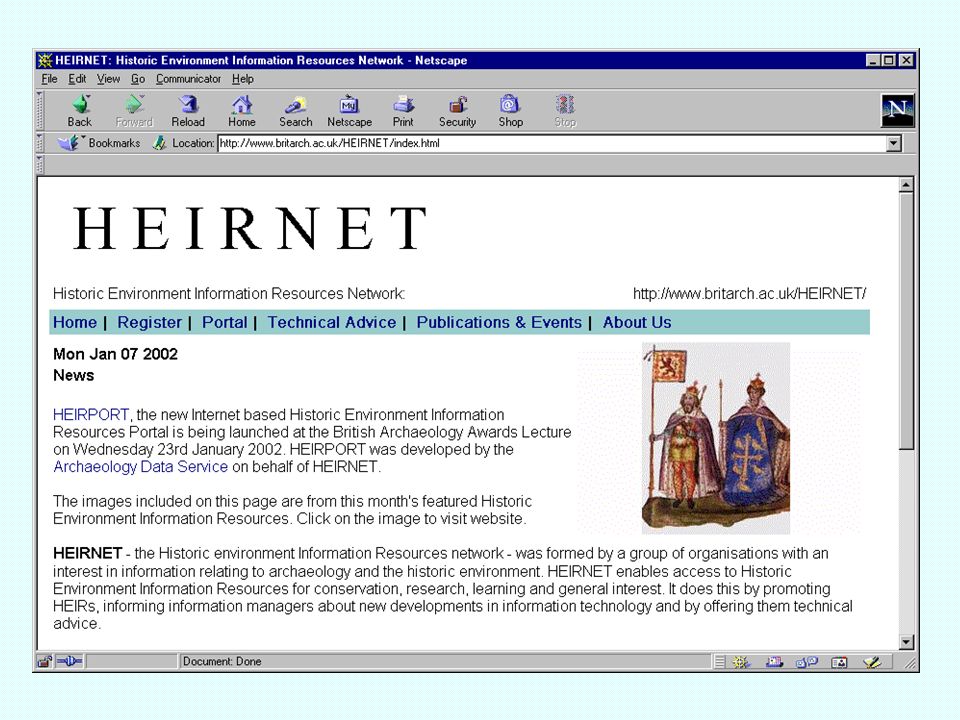Open the Go menu

(138, 79)
